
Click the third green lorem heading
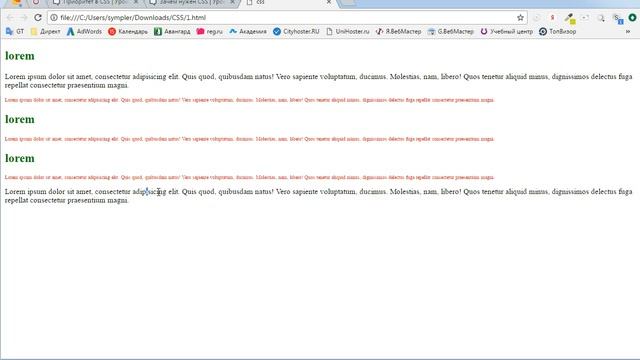[x=20, y=158]
